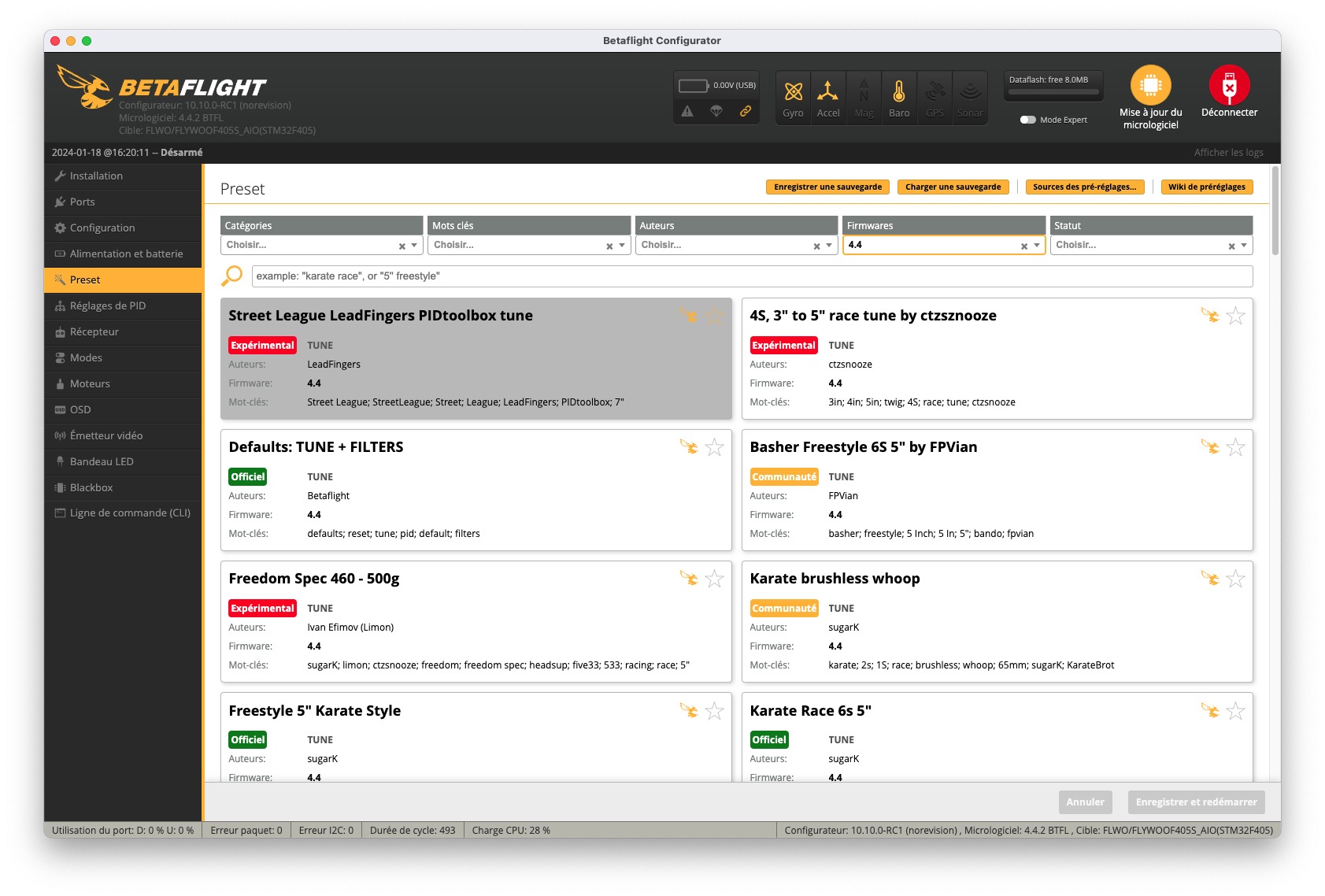Click the preset search text field
The height and width of the screenshot is (896, 1325).
tap(752, 276)
